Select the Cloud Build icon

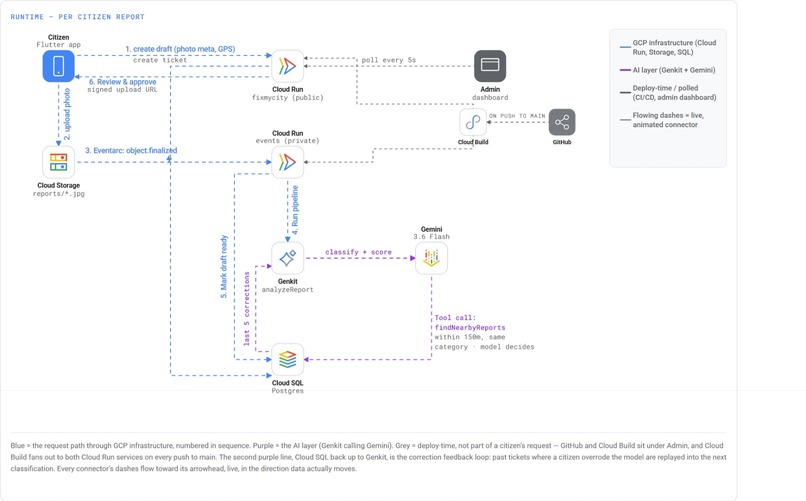point(473,122)
